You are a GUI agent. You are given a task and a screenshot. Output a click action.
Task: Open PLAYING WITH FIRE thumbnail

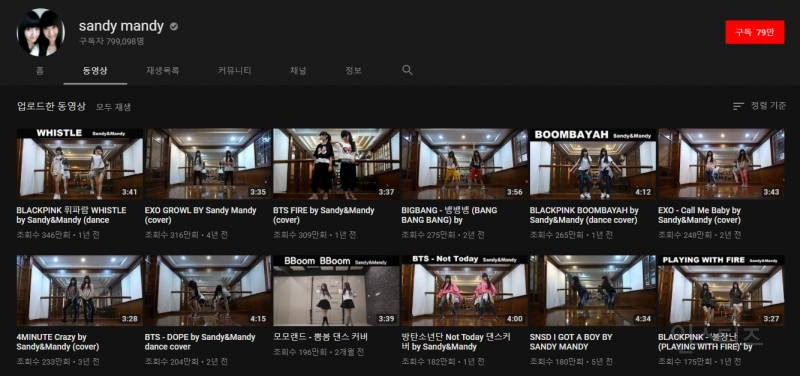(721, 291)
